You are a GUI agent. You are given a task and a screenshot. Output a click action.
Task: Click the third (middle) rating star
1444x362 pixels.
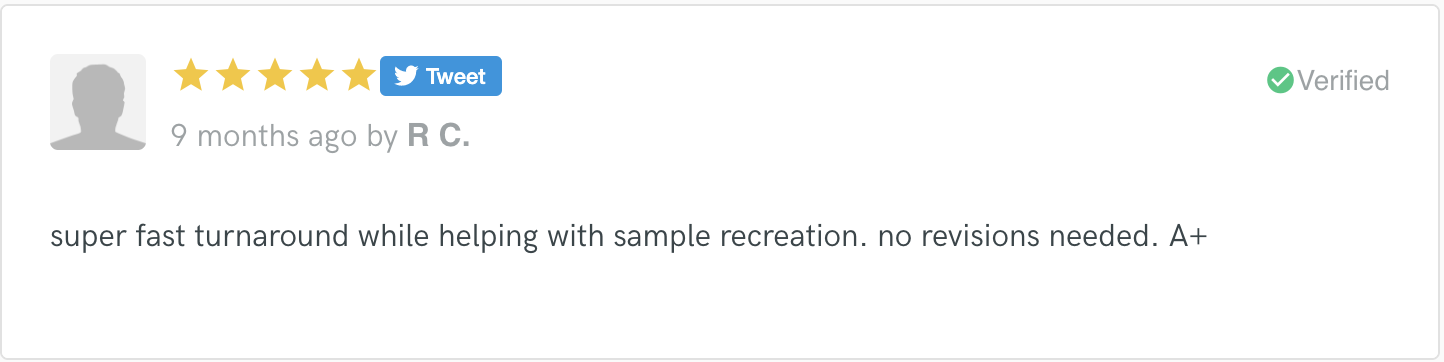274,75
